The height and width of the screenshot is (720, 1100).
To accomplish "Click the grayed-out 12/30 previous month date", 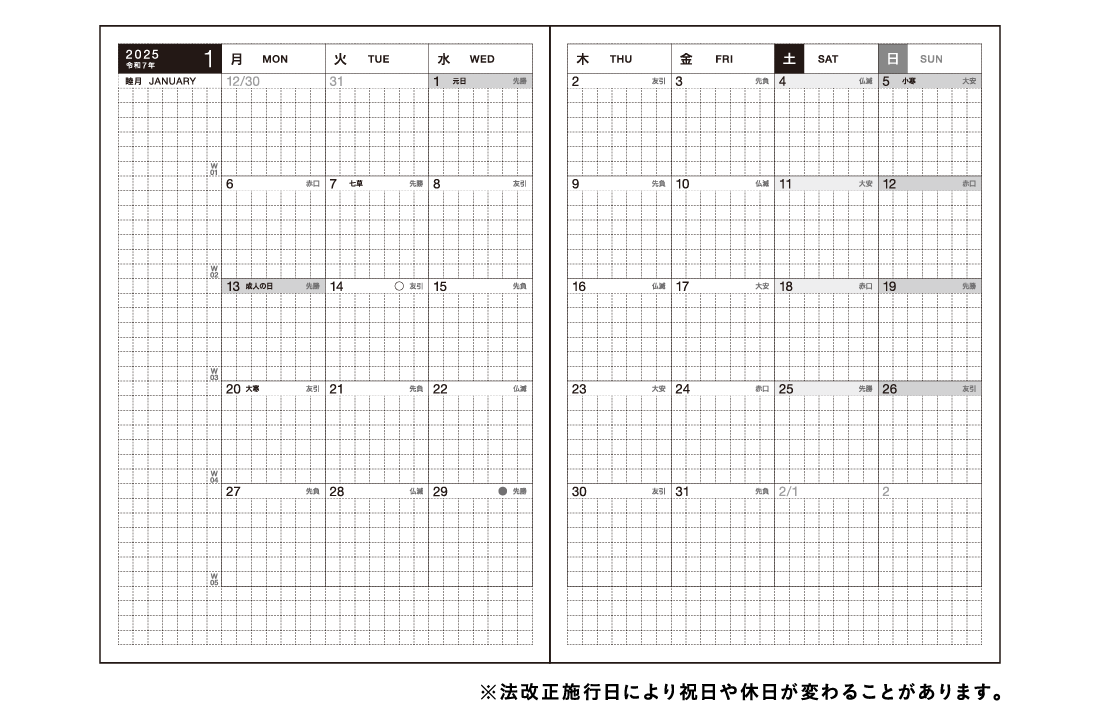I will (243, 81).
